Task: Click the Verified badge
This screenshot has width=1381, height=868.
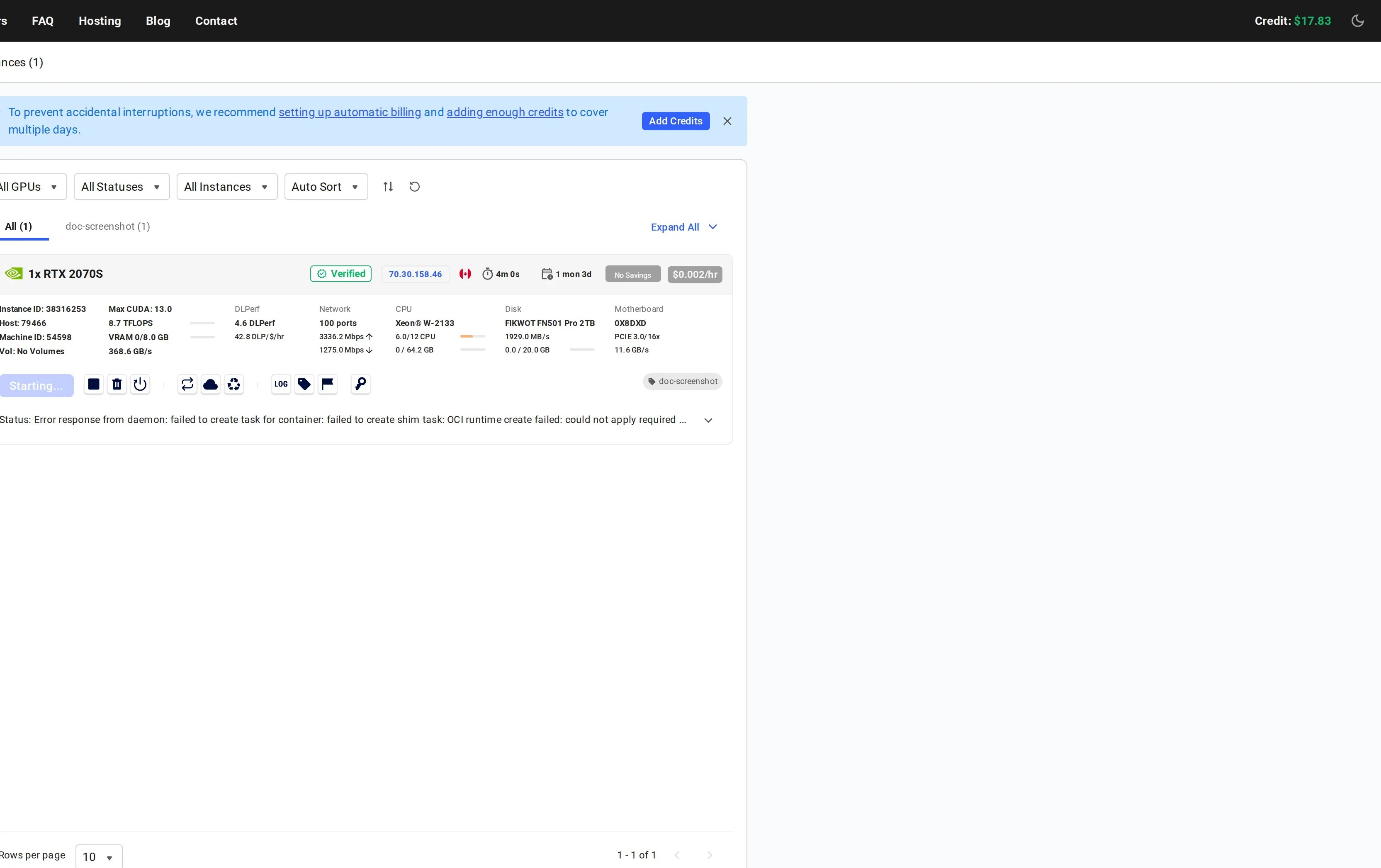Action: (x=340, y=274)
